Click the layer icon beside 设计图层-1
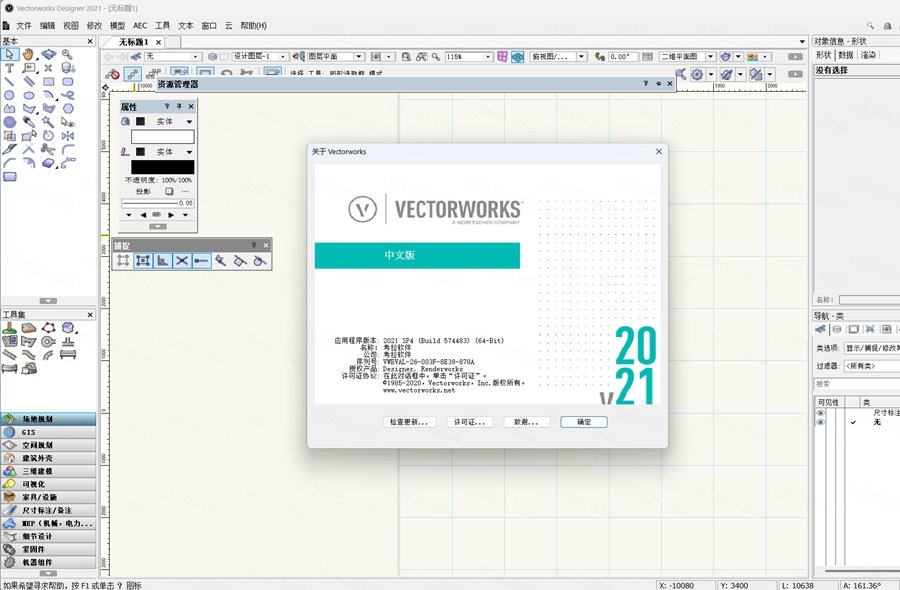Image resolution: width=900 pixels, height=590 pixels. coord(212,56)
